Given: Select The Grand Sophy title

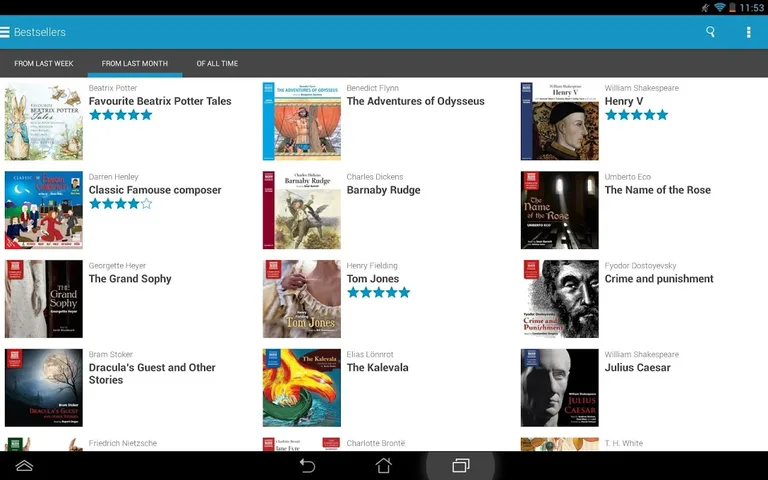Looking at the screenshot, I should 130,279.
